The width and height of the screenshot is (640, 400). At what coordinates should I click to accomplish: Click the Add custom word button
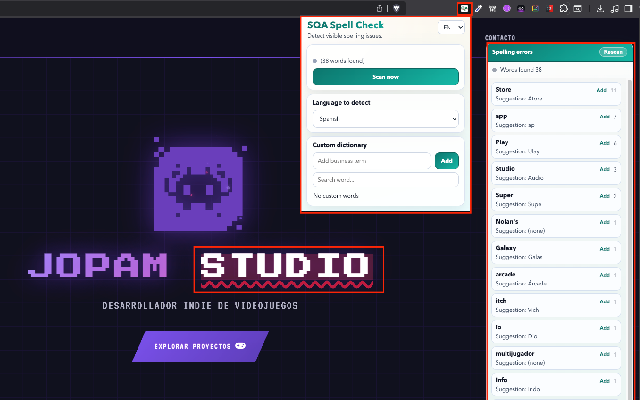click(447, 160)
